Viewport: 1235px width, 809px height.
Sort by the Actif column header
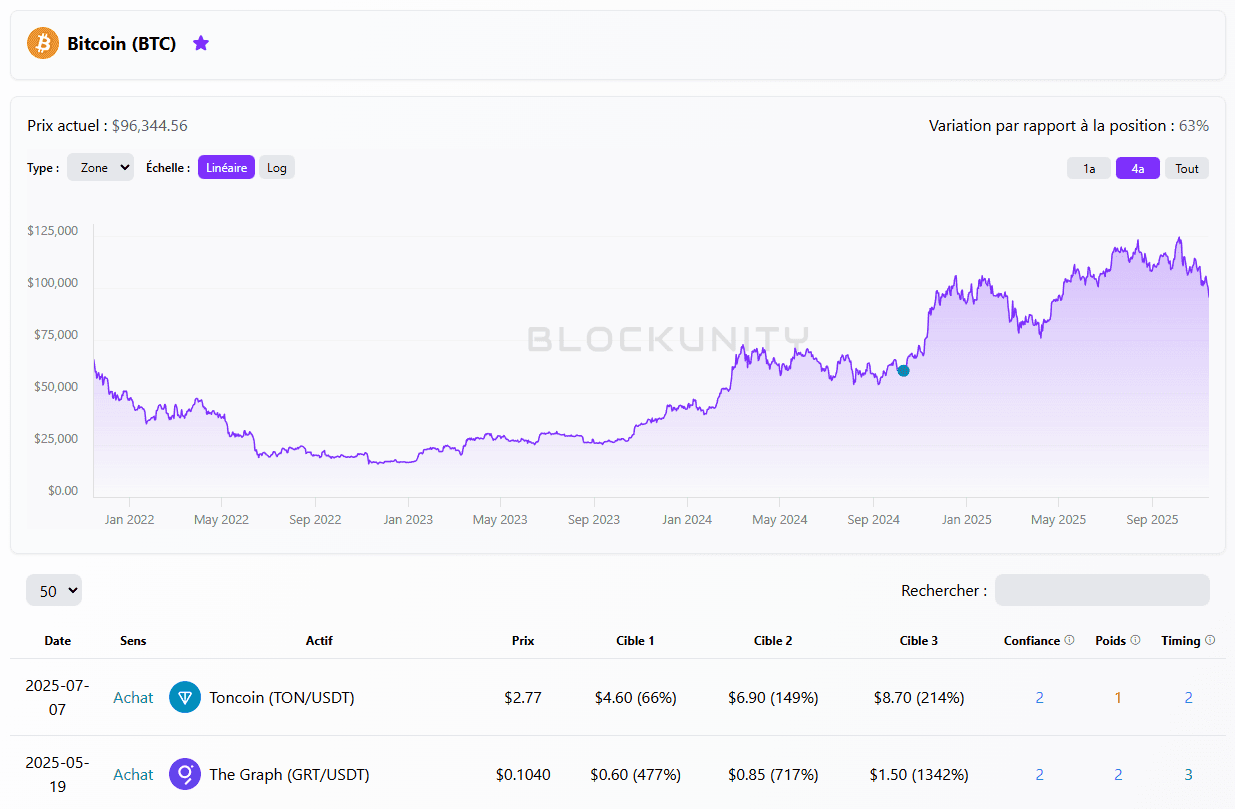(319, 640)
